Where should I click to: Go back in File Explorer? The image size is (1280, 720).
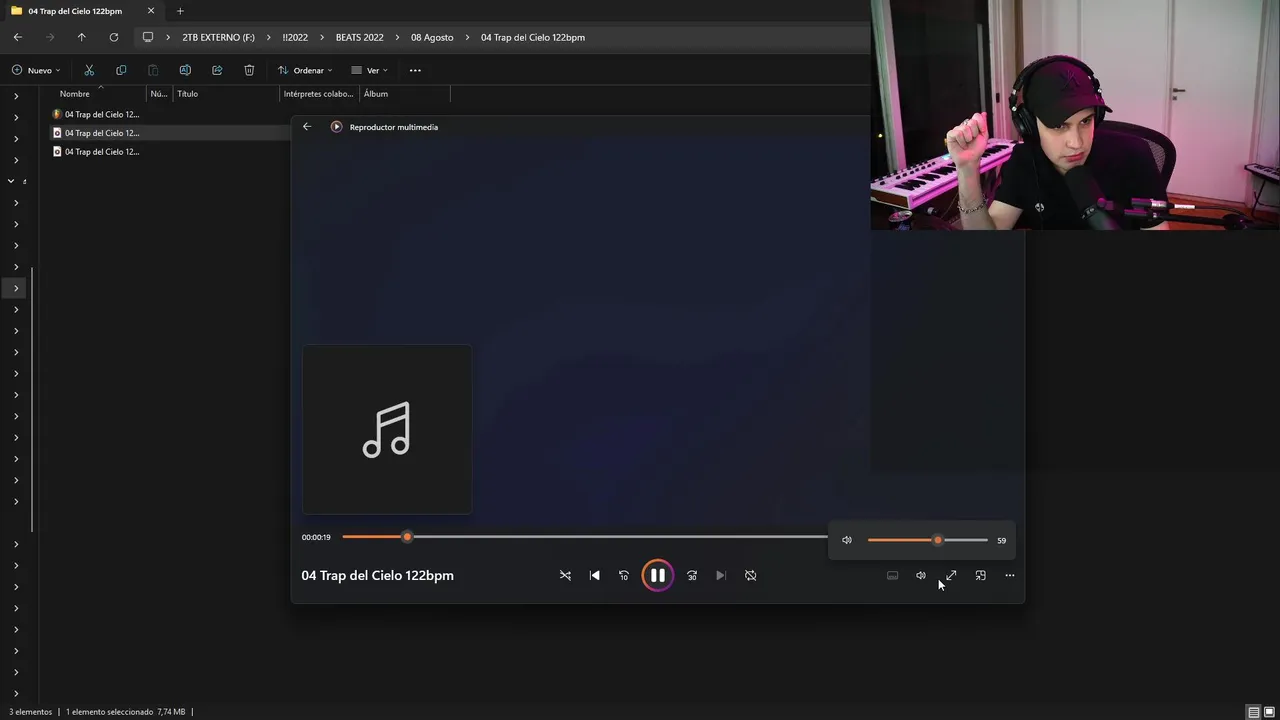(18, 37)
